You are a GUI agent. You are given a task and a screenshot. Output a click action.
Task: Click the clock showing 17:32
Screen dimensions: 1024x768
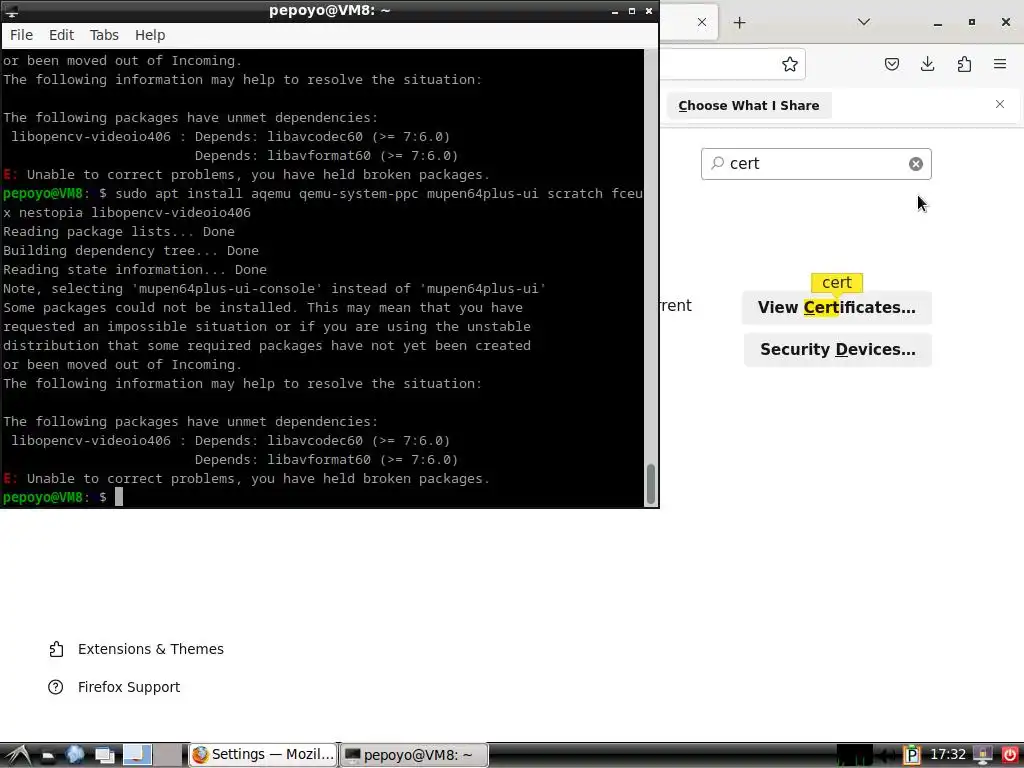click(948, 755)
